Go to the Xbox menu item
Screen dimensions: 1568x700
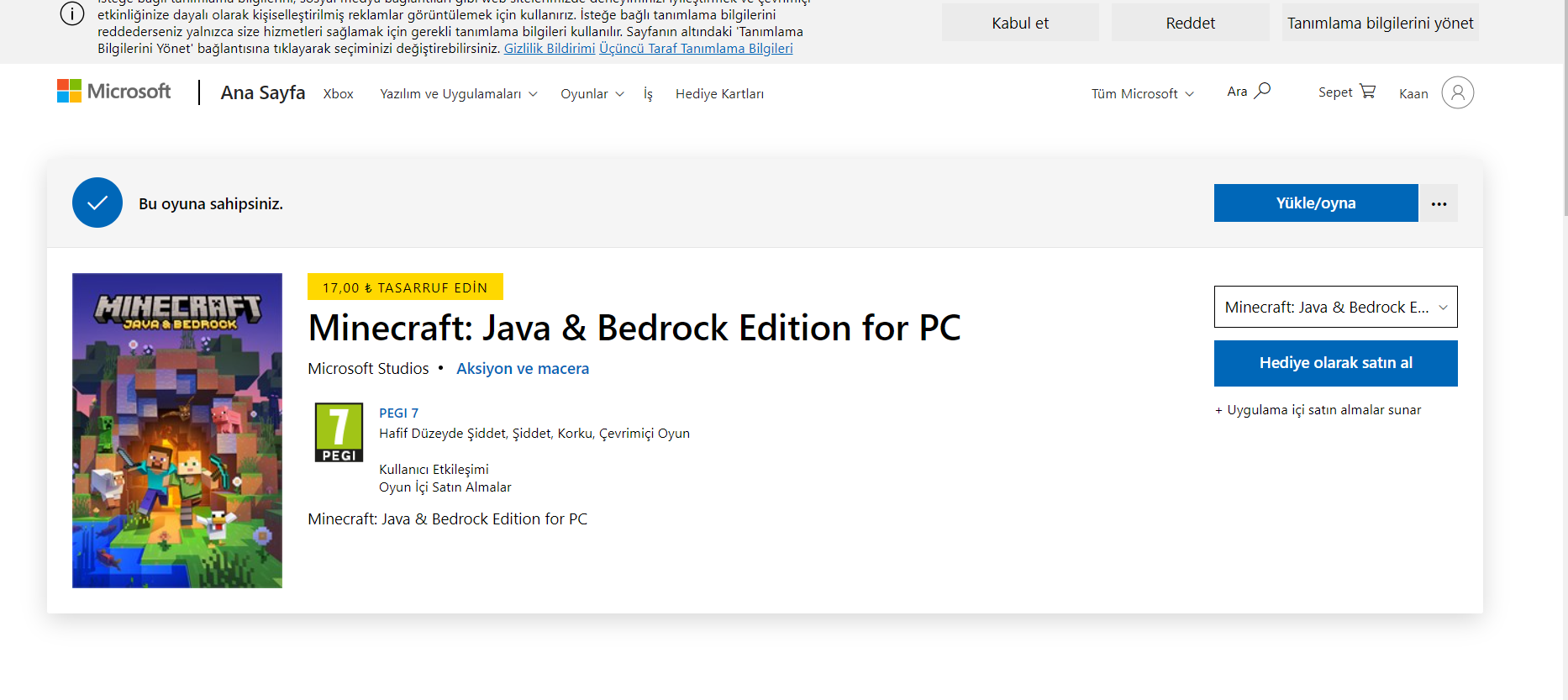338,94
